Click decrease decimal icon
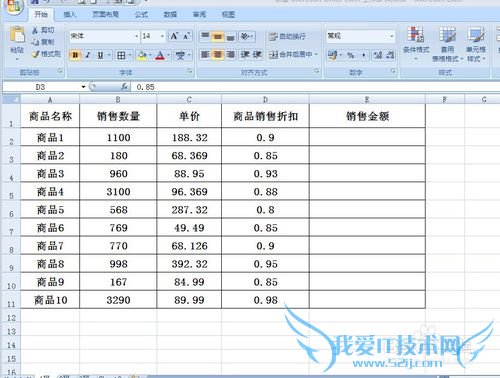 [390, 55]
